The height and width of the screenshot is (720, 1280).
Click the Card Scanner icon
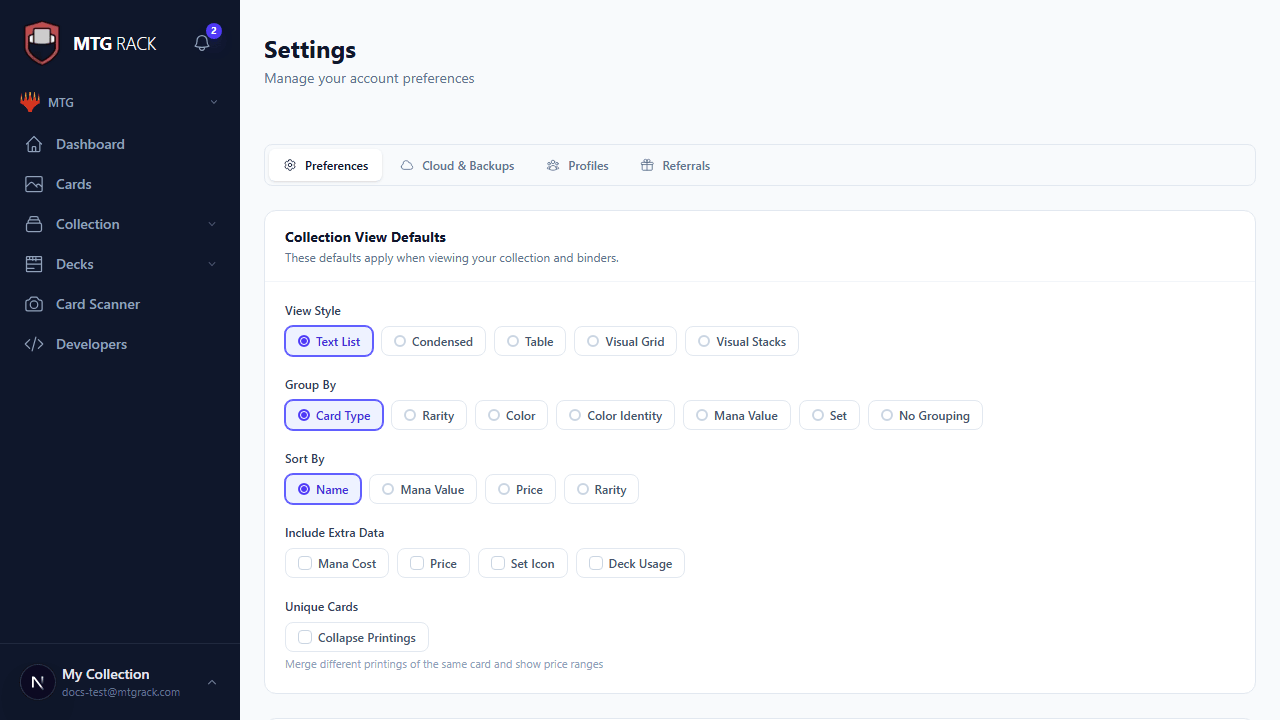pos(33,304)
